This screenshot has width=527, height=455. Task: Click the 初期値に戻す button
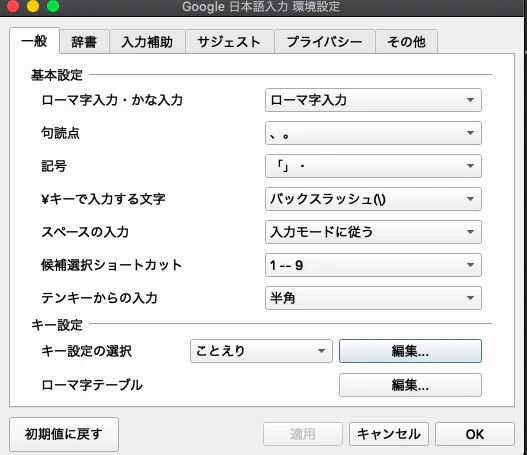[x=64, y=434]
